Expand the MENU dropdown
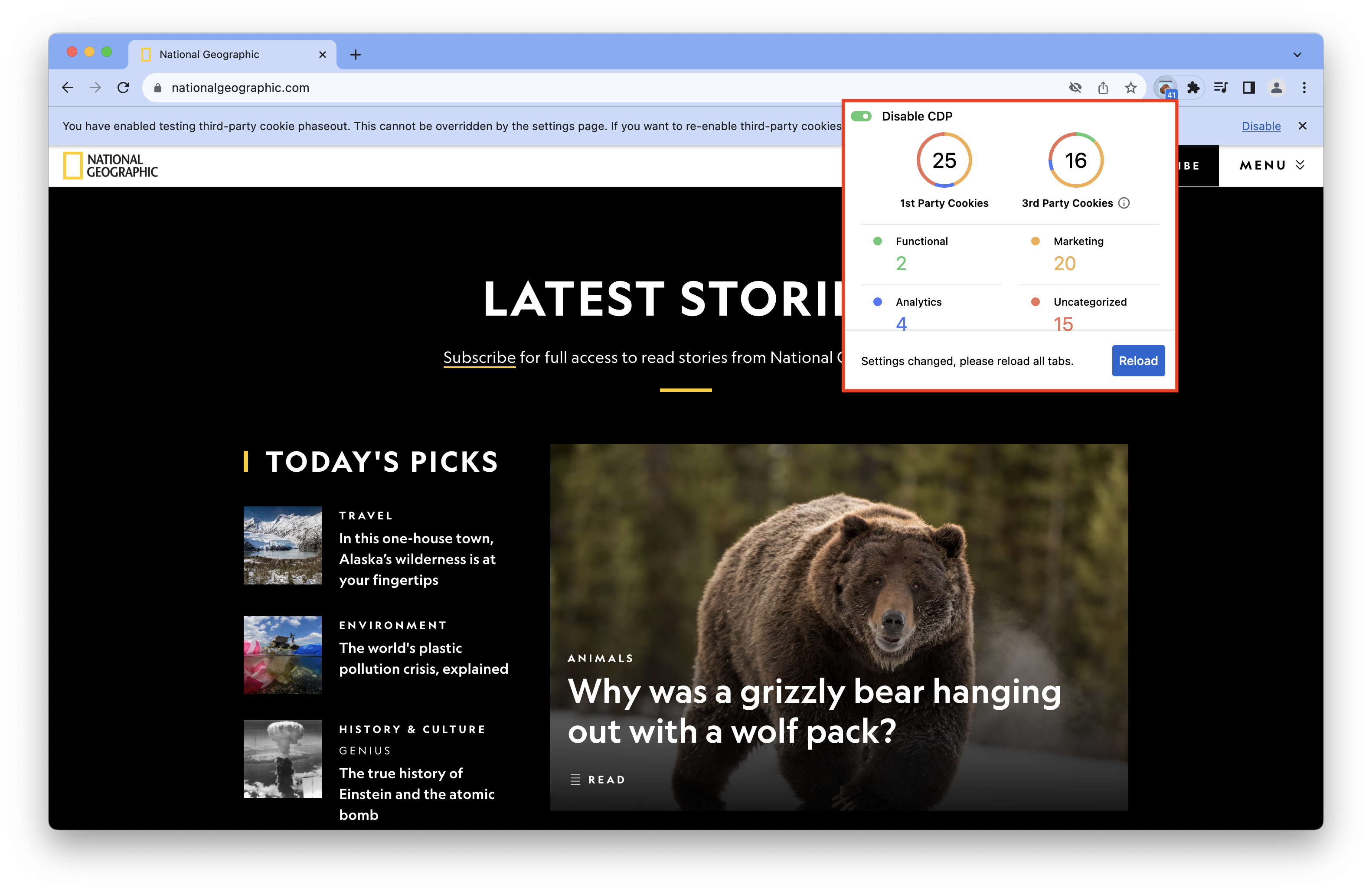This screenshot has height=894, width=1372. pyautogui.click(x=1272, y=166)
